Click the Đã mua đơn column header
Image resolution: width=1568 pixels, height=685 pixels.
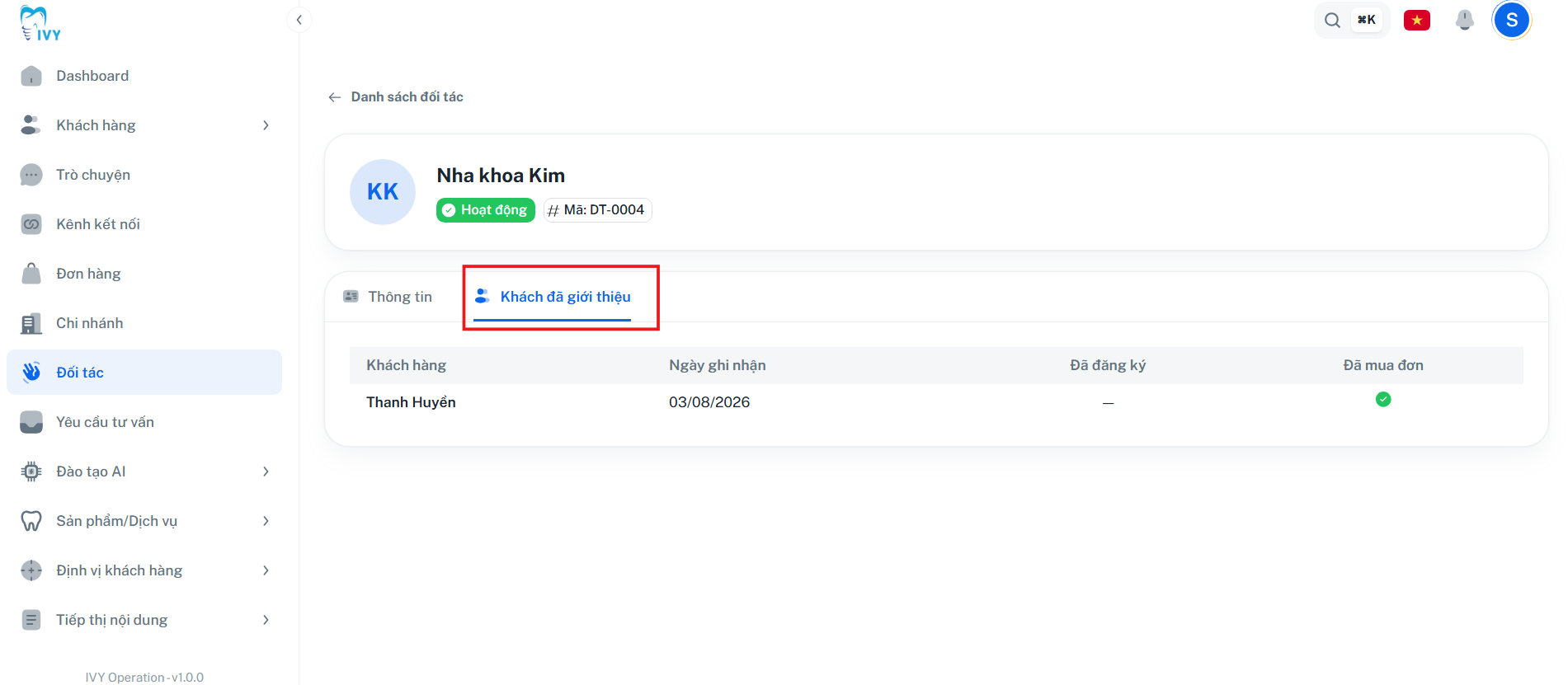(x=1383, y=365)
